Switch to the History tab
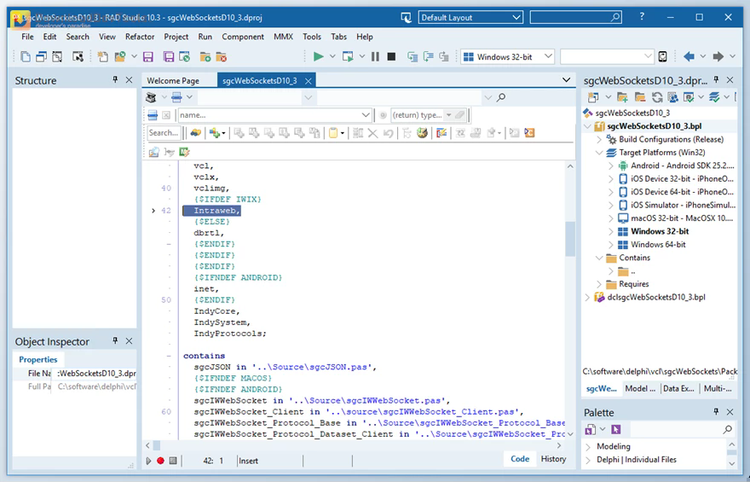The width and height of the screenshot is (750, 482). click(x=553, y=459)
